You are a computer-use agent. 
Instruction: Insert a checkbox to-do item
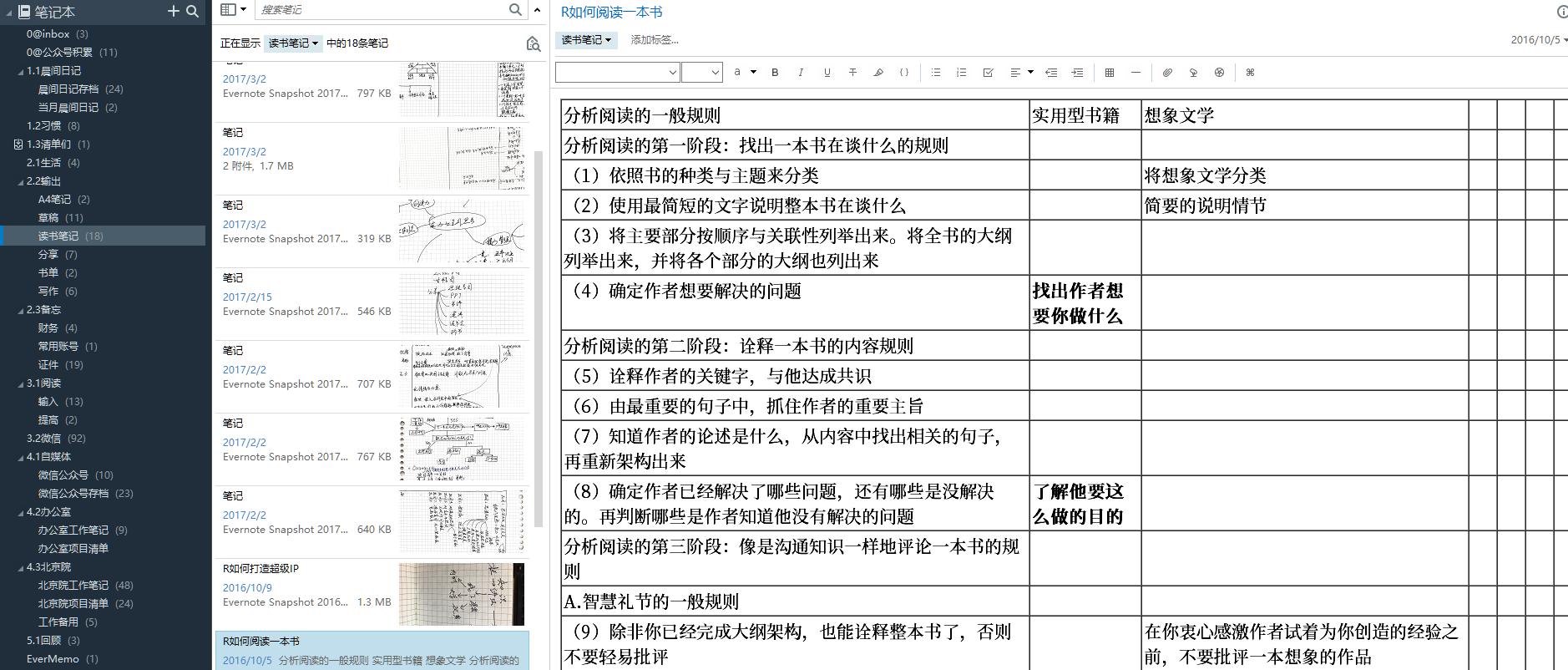point(988,73)
